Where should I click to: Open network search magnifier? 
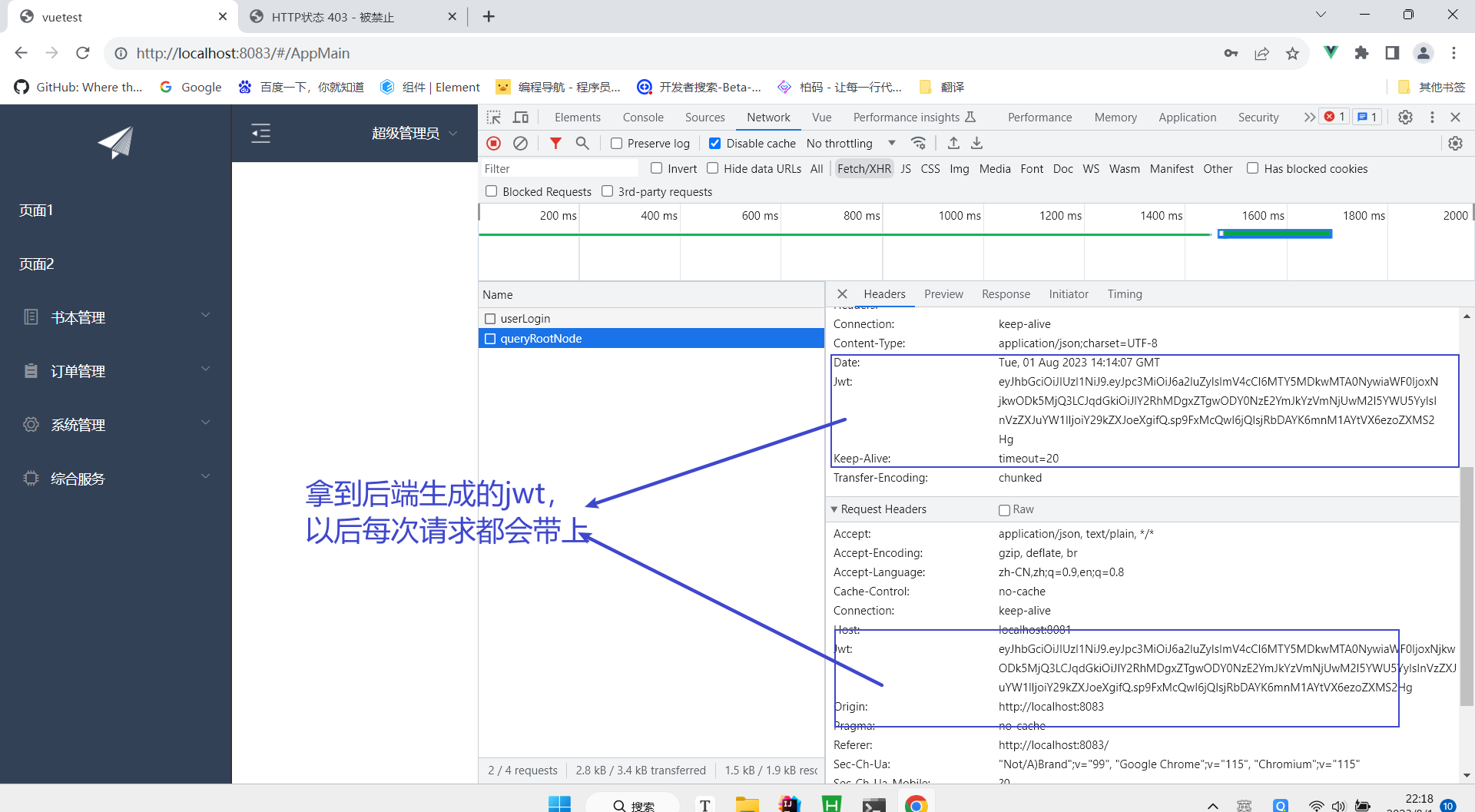[x=582, y=144]
